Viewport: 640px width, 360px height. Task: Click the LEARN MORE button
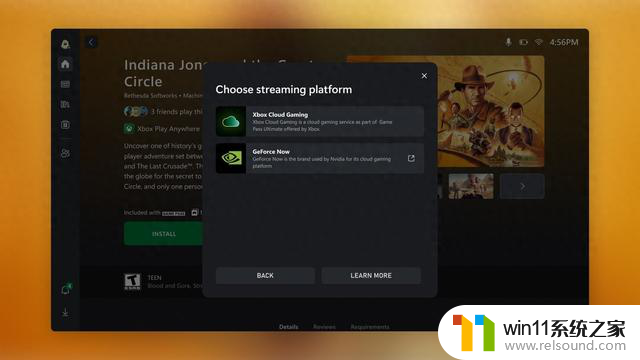pos(371,276)
